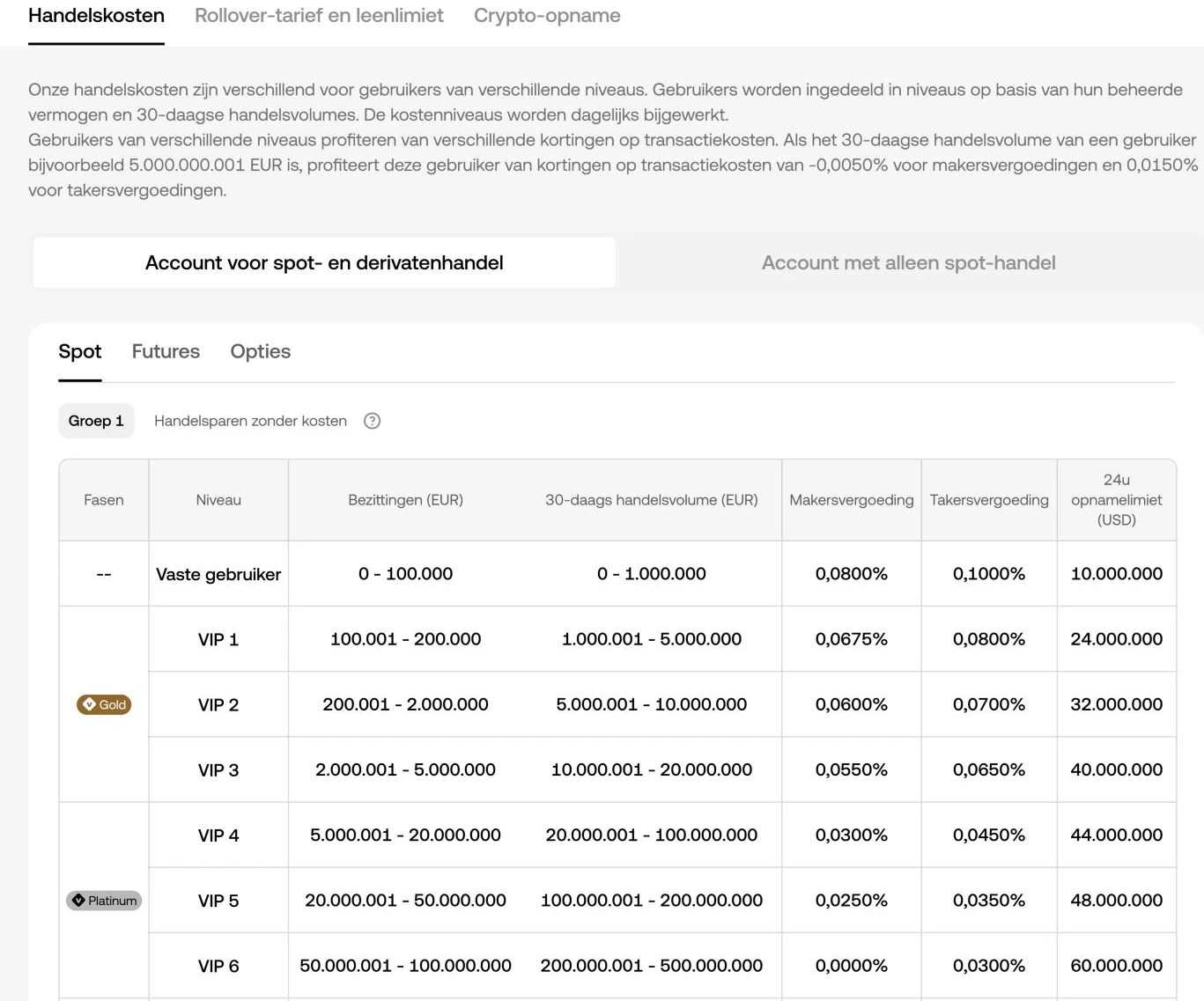This screenshot has height=1001, width=1204.
Task: Click the 30-daags handelsvolume (EUR) header
Action: tap(652, 500)
